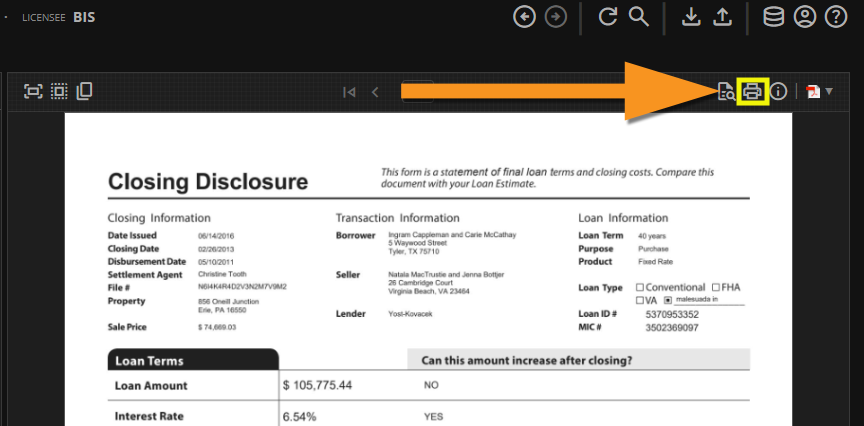
Task: Click the back navigation arrow icon
Action: click(524, 17)
